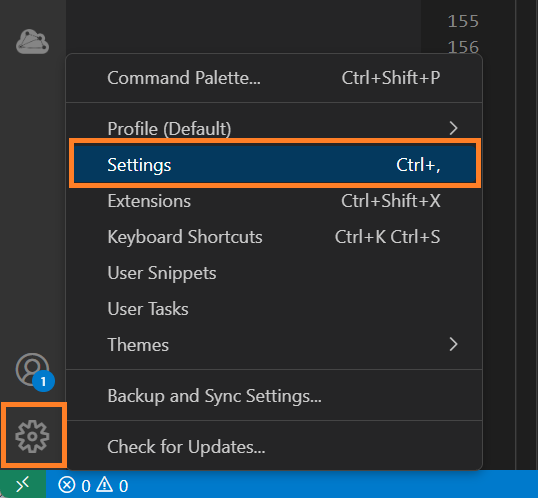Click the remote window status bar icon
Image resolution: width=538 pixels, height=498 pixels.
coord(23,485)
